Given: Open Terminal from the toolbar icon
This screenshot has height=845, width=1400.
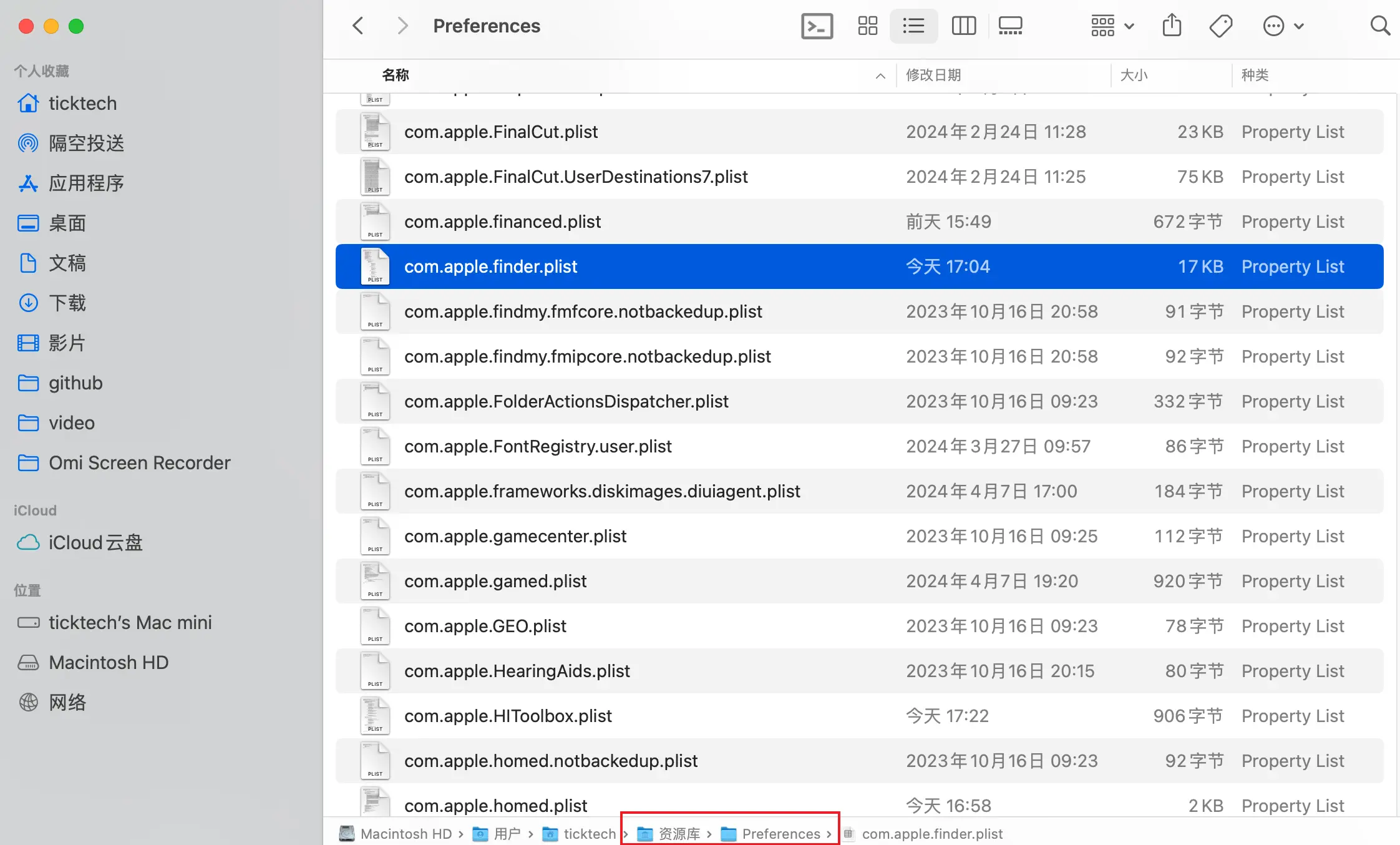Looking at the screenshot, I should click(x=817, y=26).
